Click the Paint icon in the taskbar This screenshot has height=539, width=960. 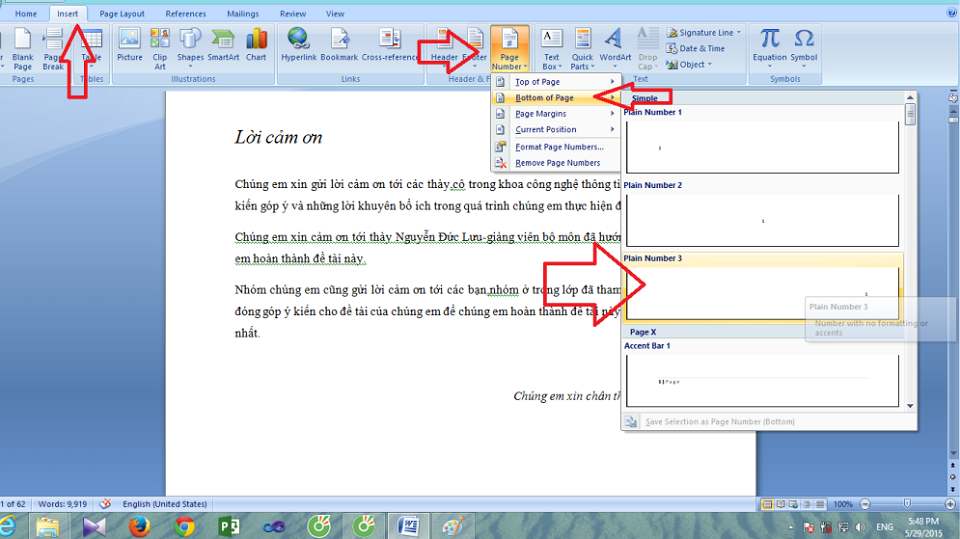point(453,526)
